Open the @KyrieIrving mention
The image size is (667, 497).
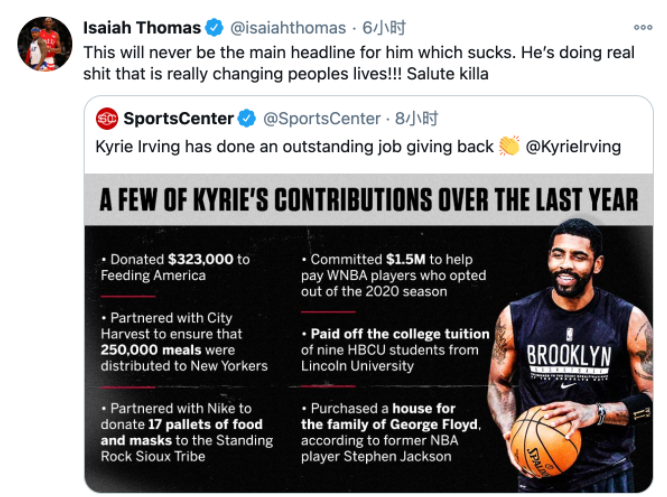coord(573,147)
